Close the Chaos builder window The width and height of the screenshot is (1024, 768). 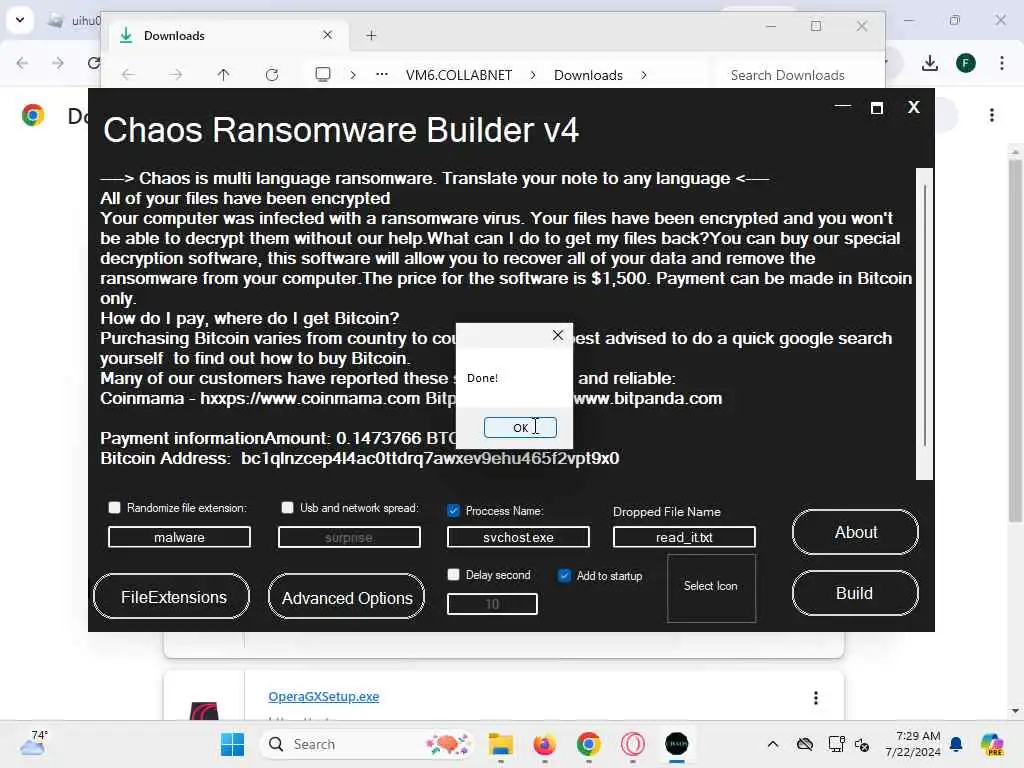click(x=914, y=107)
